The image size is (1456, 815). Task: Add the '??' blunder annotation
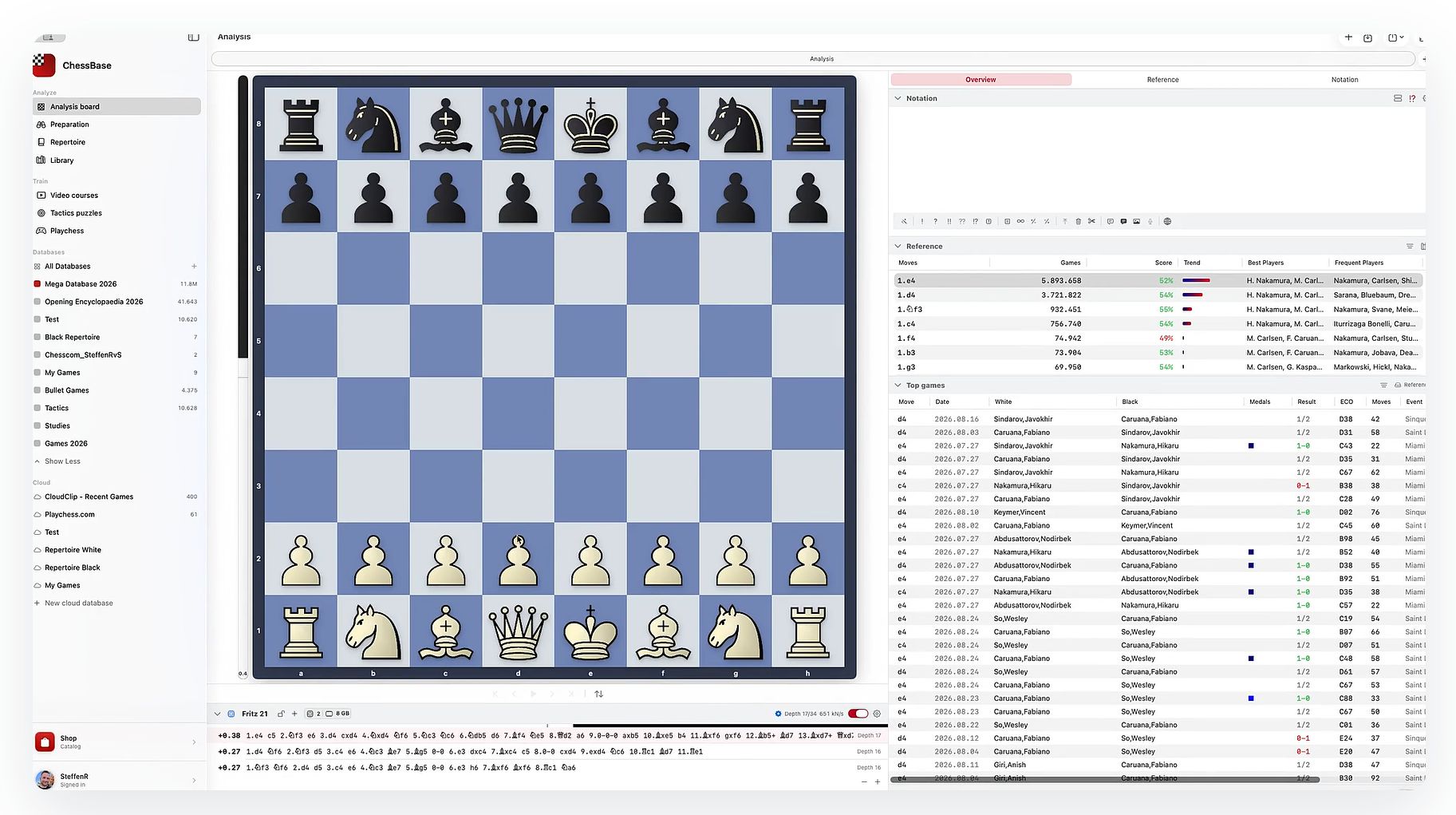point(962,221)
